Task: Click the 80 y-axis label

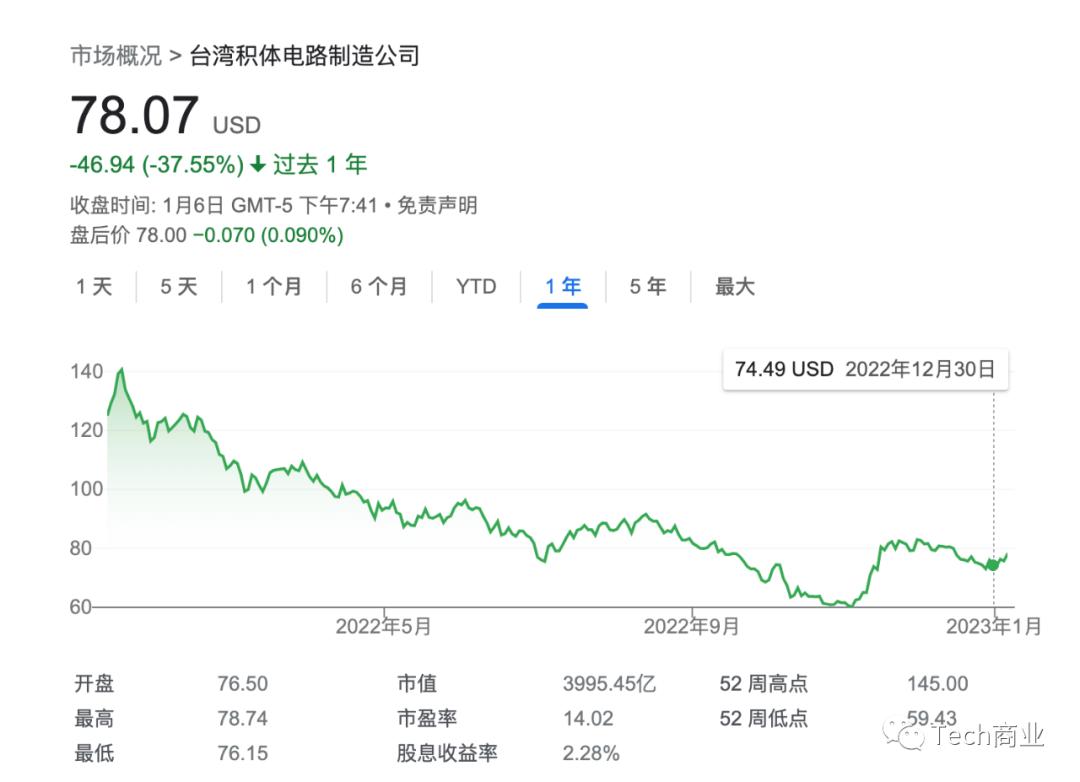Action: 81,548
